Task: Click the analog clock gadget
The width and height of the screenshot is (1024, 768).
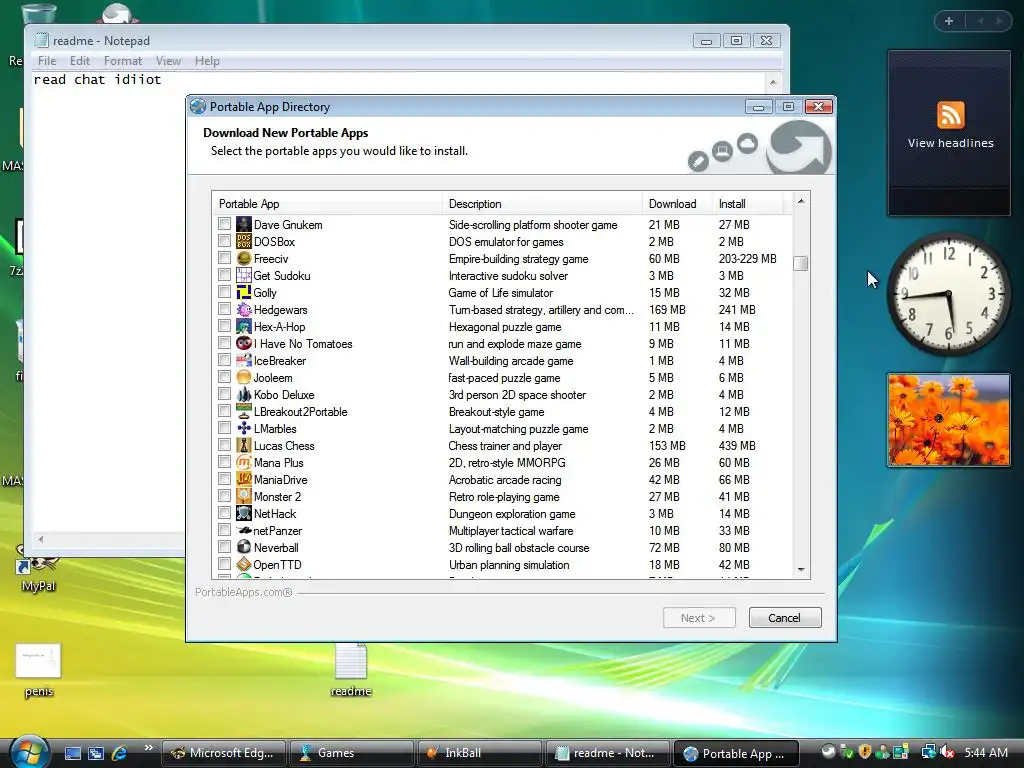Action: (949, 295)
